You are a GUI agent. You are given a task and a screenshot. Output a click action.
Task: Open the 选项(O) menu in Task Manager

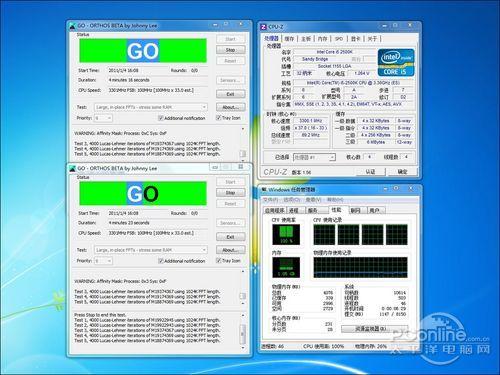pos(292,200)
